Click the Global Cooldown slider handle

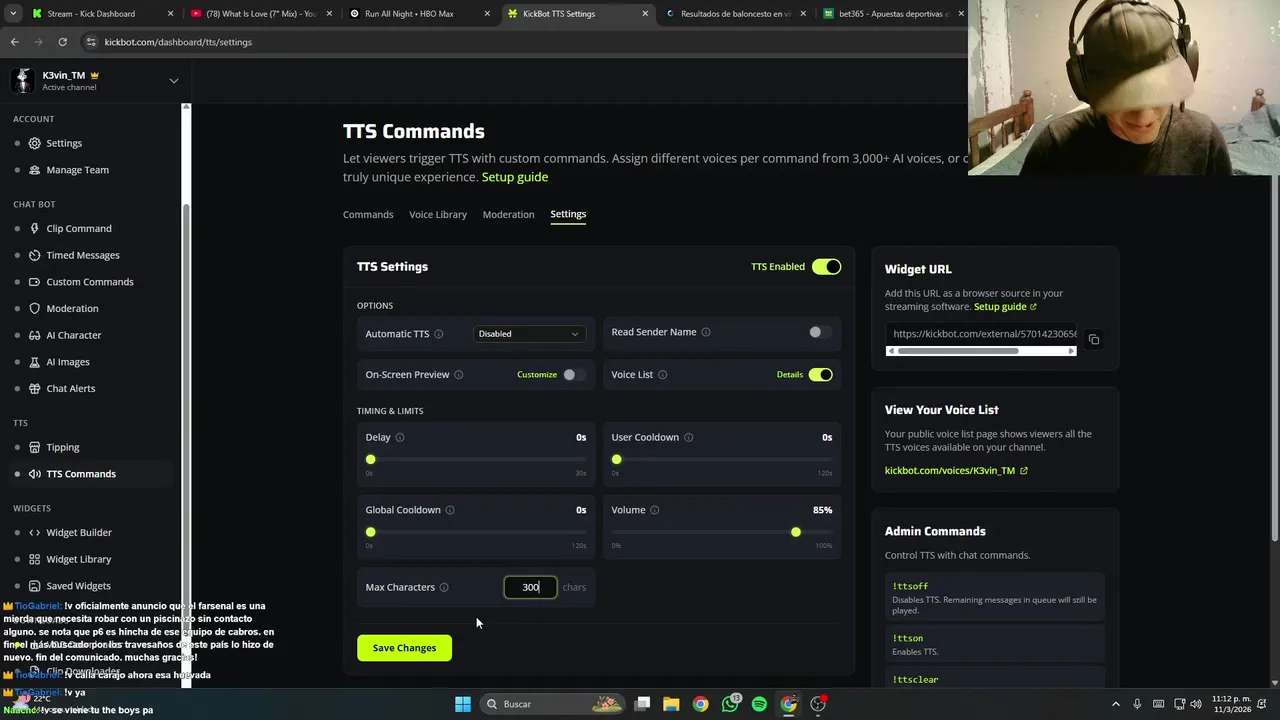pyautogui.click(x=371, y=532)
